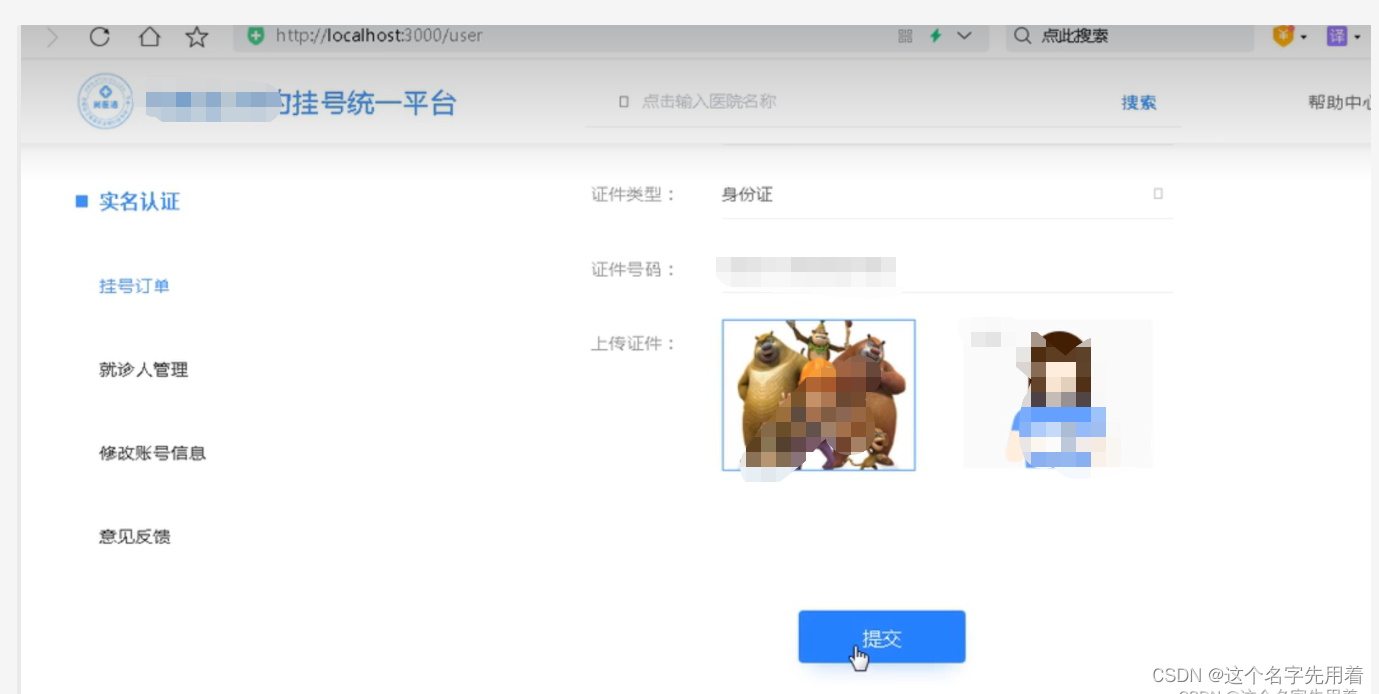Screen dimensions: 1379x694
Task: Open the 证件类型 身份证 dropdown
Action: click(946, 194)
